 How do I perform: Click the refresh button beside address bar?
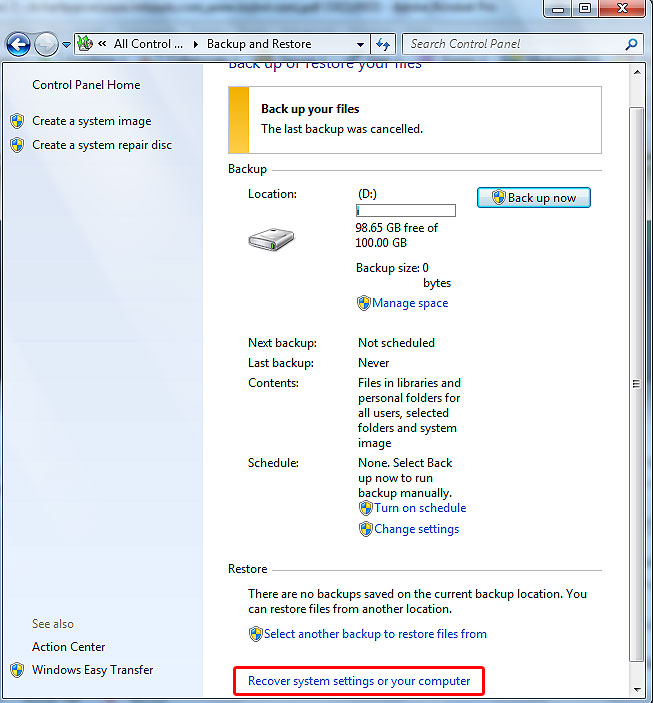pyautogui.click(x=382, y=44)
